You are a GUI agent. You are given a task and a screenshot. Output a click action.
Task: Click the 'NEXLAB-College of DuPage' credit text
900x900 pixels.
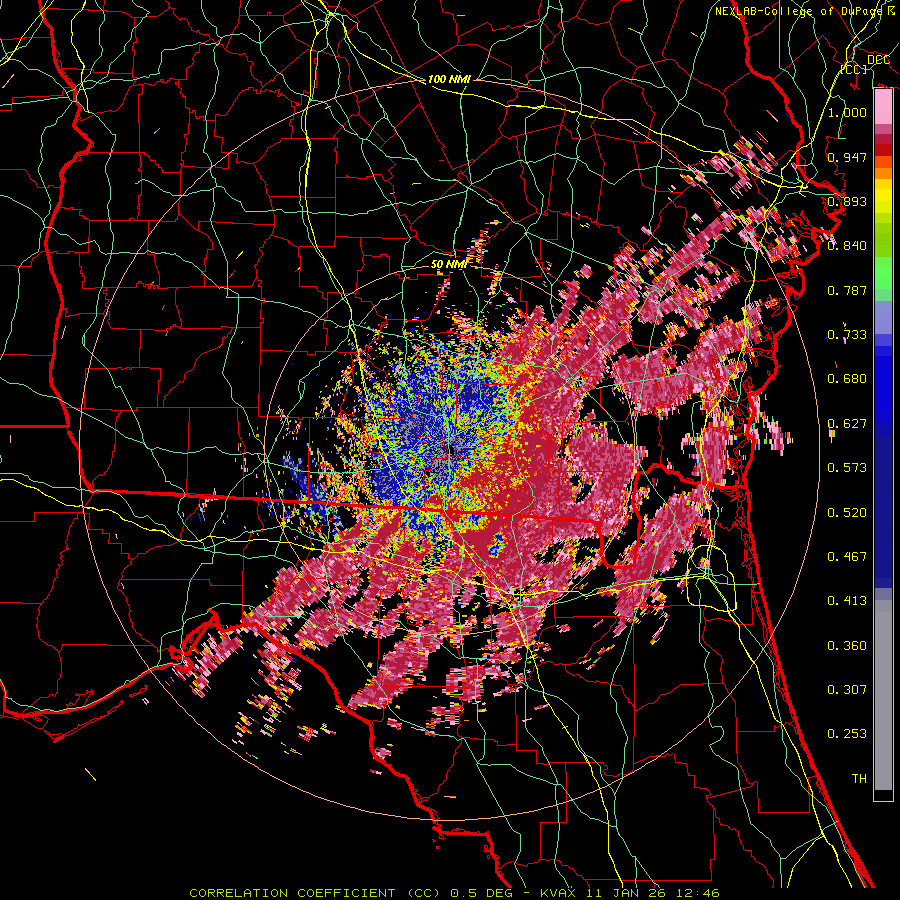pos(800,11)
